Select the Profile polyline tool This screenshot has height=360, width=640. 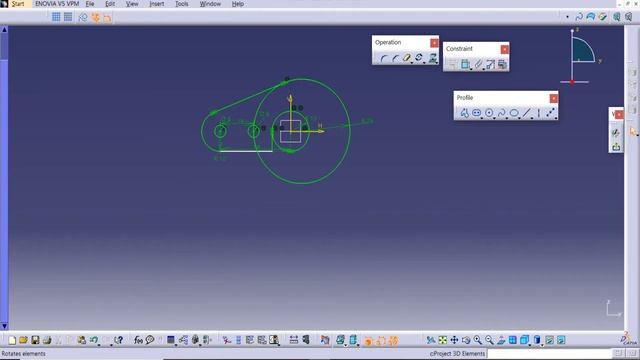(x=464, y=113)
